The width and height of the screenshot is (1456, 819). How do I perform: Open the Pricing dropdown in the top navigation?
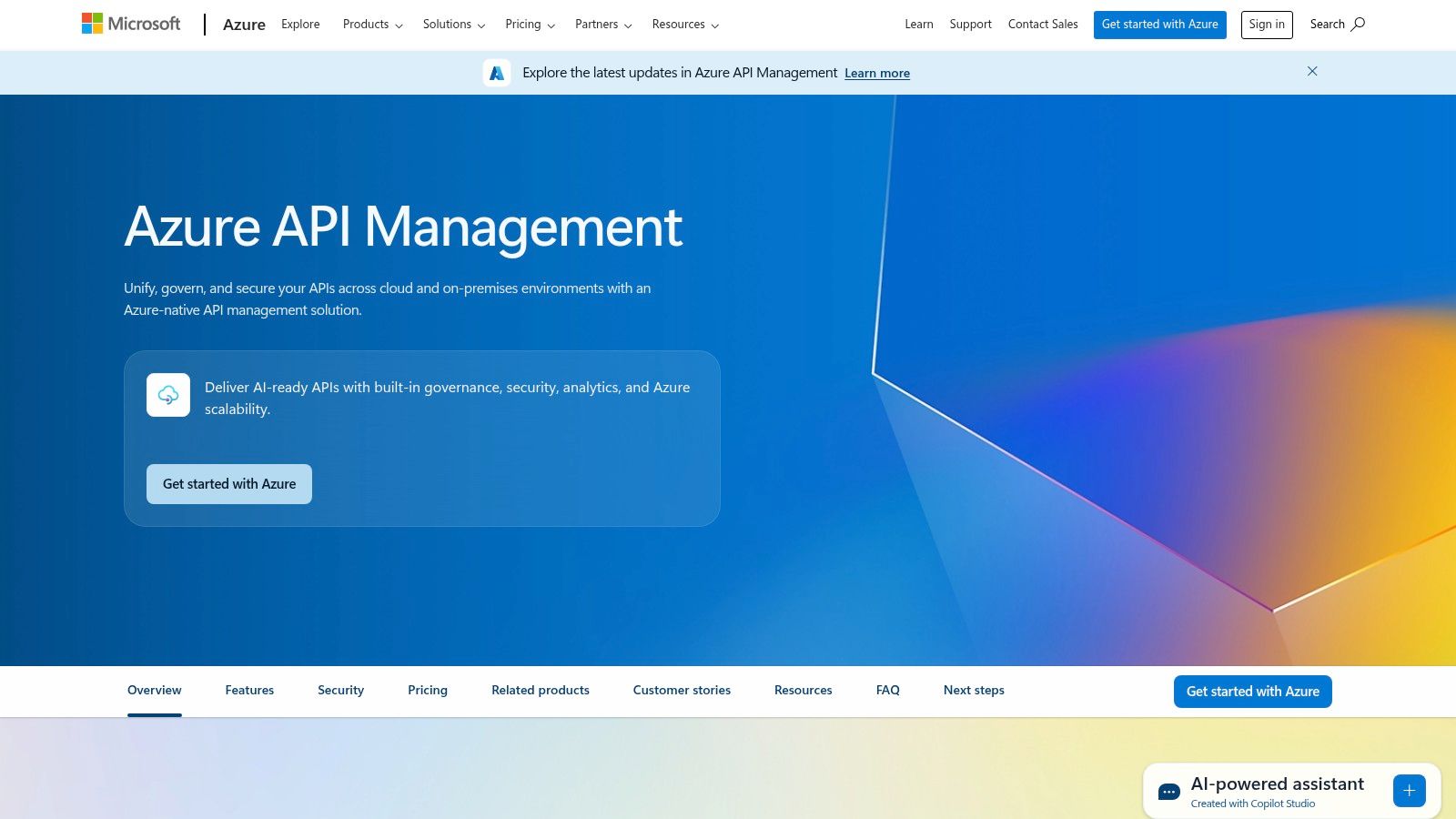[x=530, y=25]
